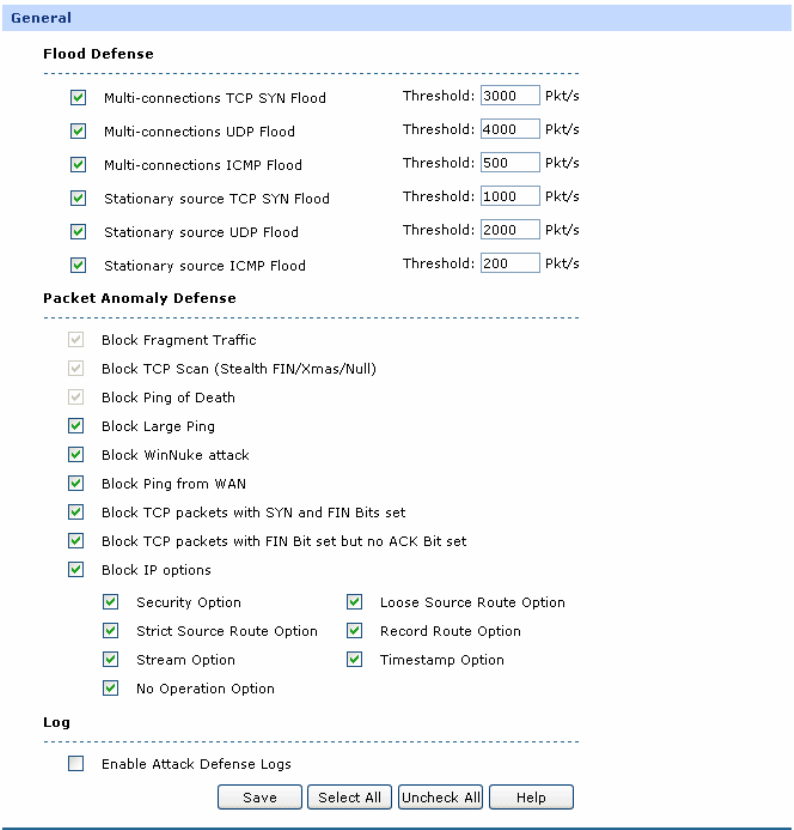Uncheck No Operation Option
This screenshot has width=794, height=830.
(x=110, y=689)
